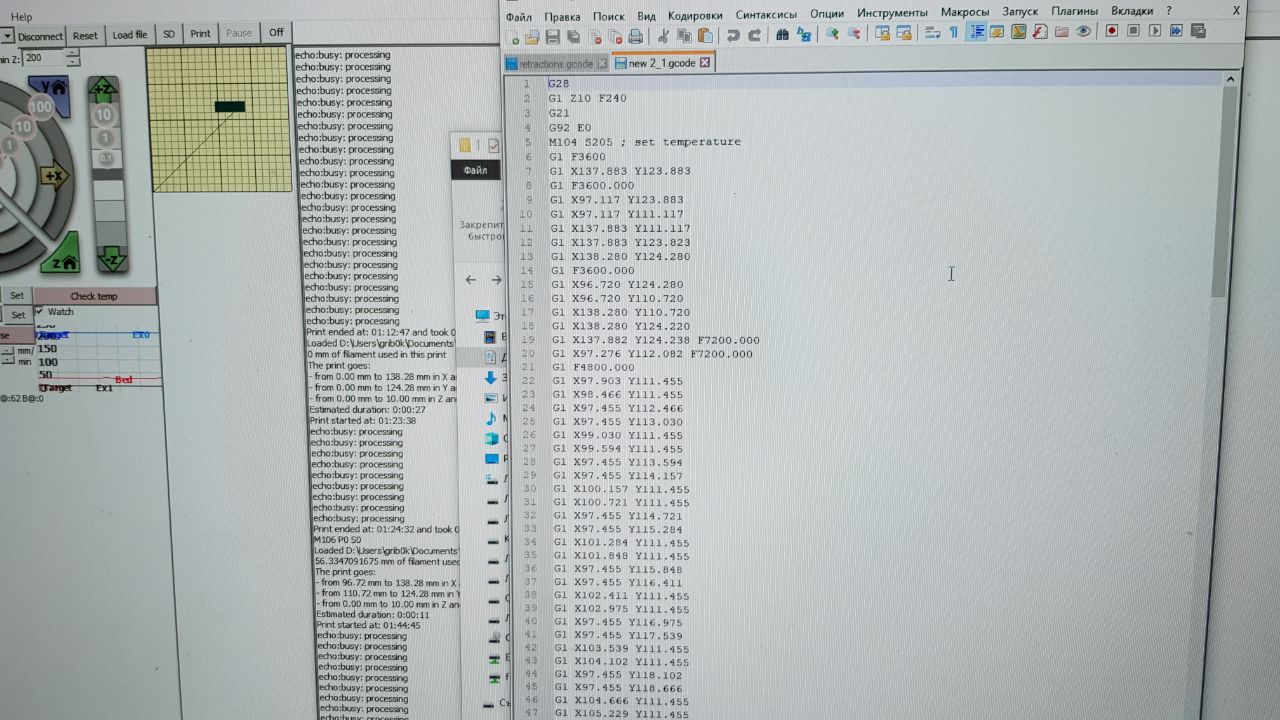
Task: Click the Undo arrow icon
Action: coord(733,36)
